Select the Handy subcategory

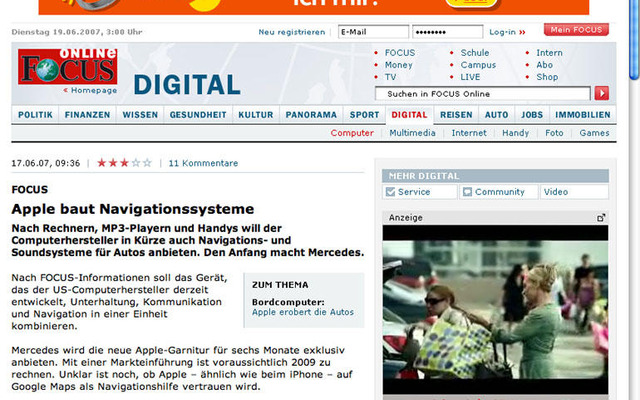[516, 133]
